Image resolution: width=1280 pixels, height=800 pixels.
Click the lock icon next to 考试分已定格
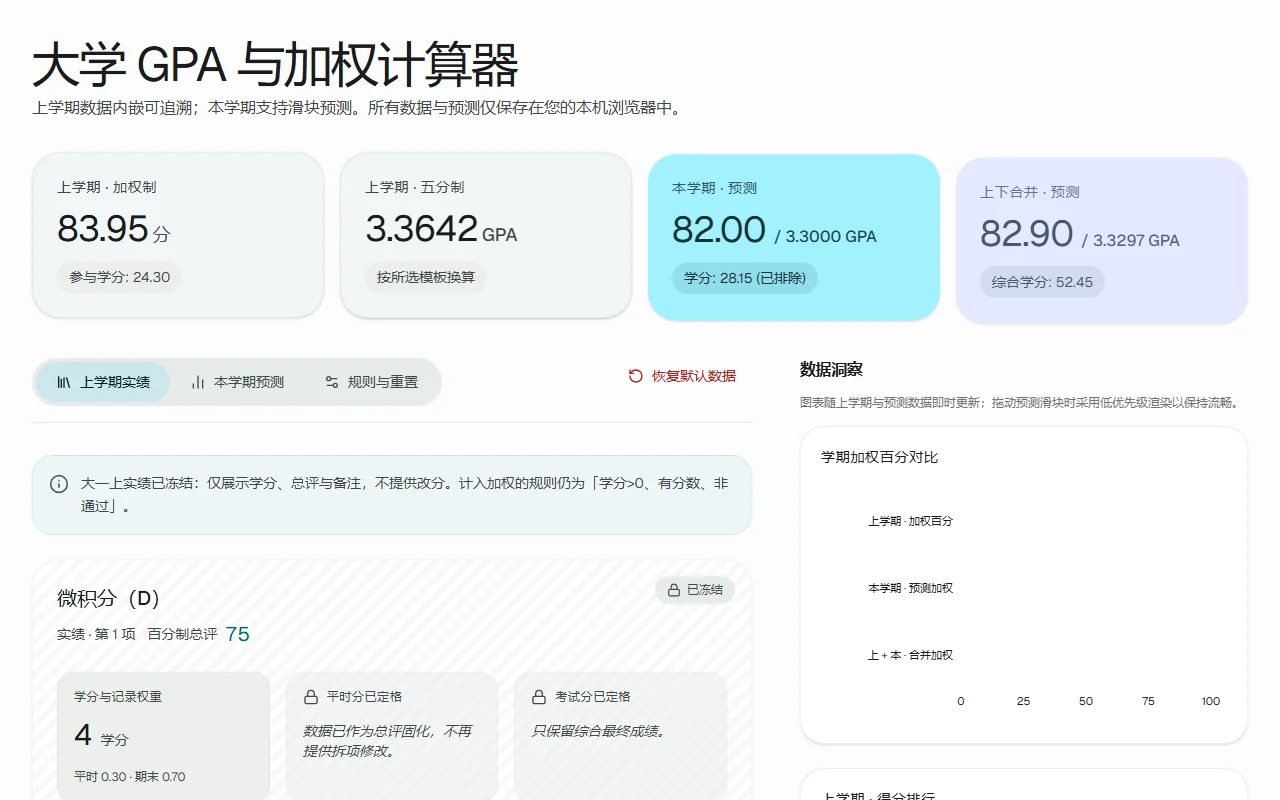coord(538,696)
